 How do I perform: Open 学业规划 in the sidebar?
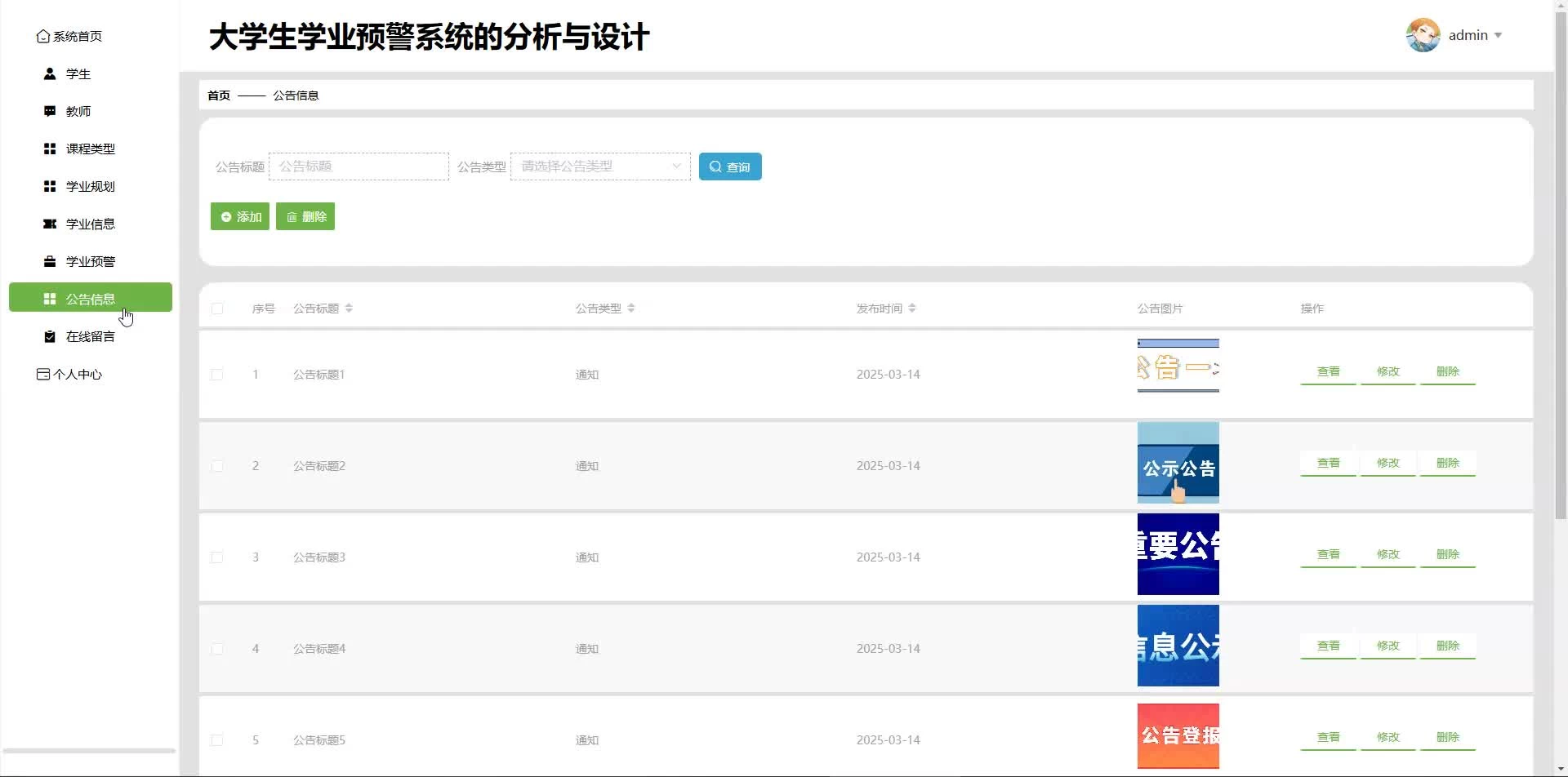(x=90, y=187)
